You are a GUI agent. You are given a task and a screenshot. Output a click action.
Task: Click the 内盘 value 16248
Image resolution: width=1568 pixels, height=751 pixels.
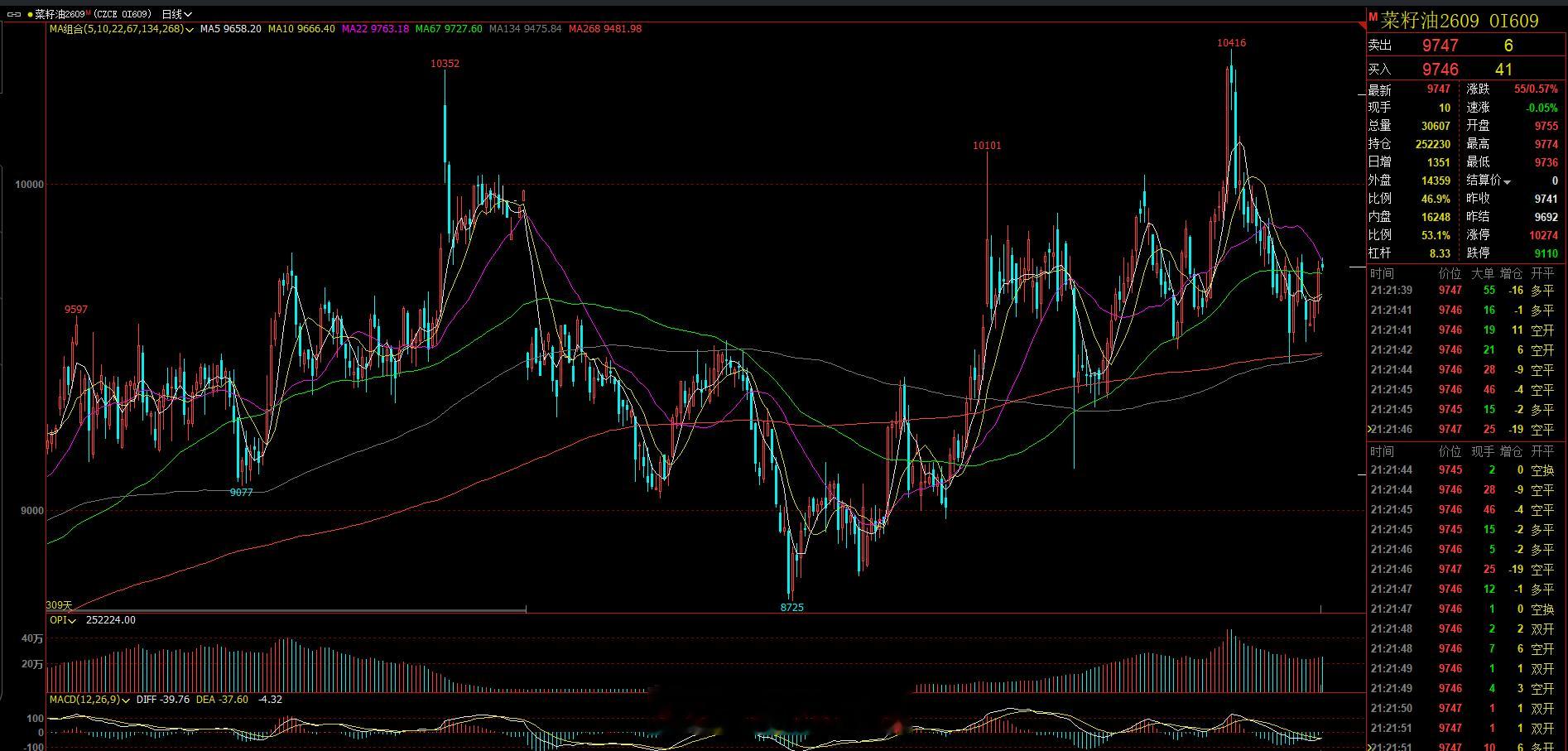pos(1436,217)
